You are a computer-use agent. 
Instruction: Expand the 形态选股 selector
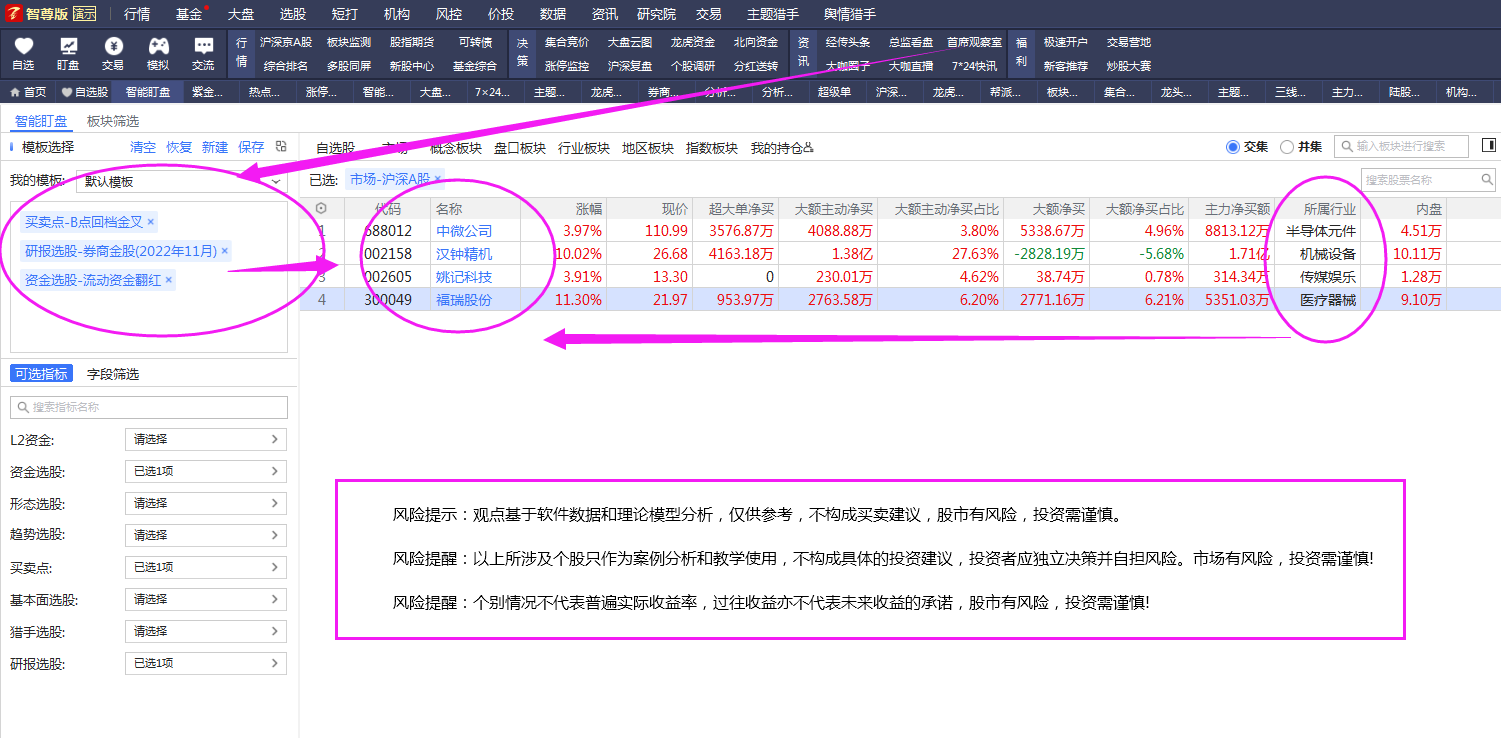206,503
